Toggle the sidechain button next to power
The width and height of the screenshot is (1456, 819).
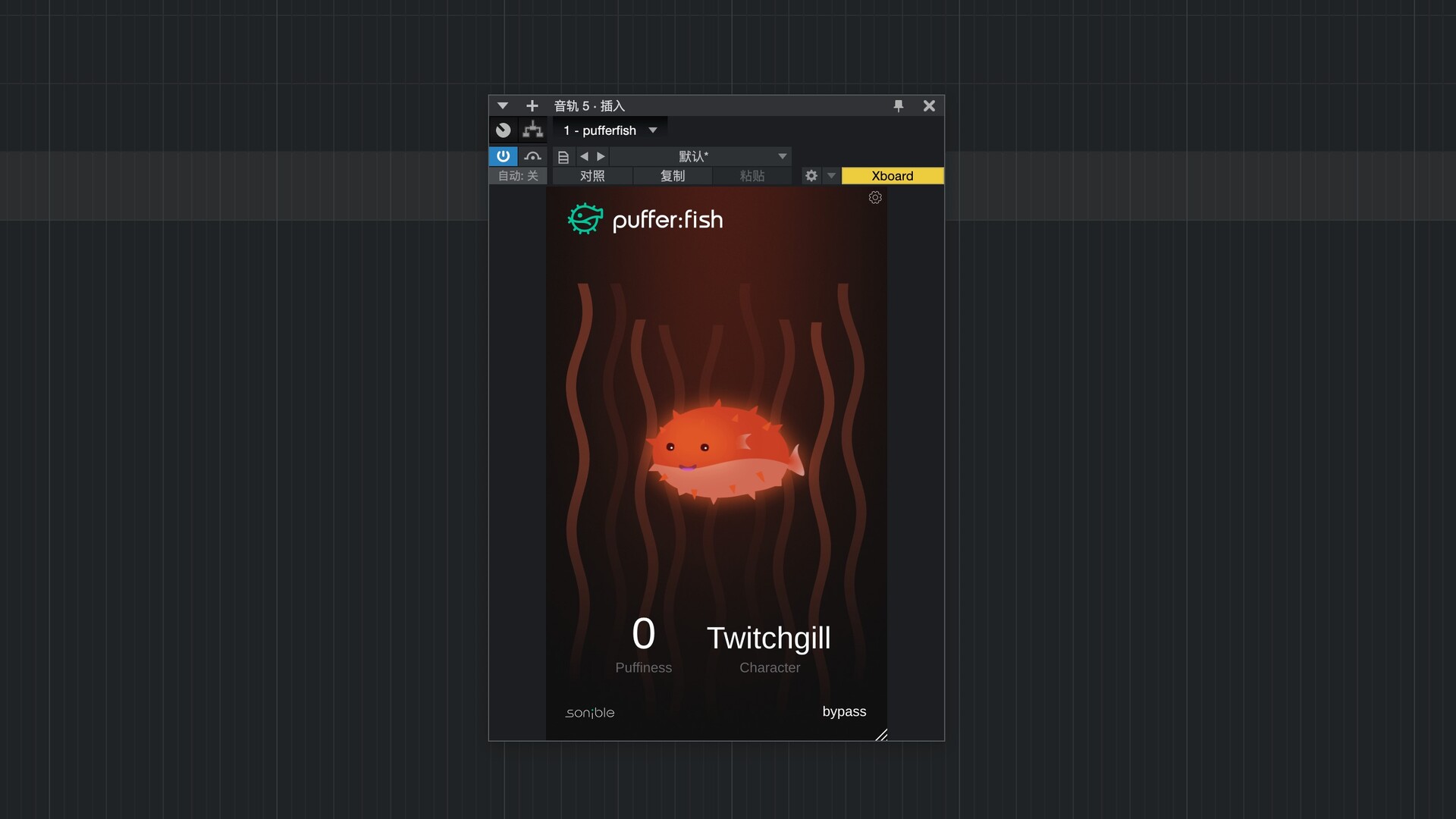[533, 156]
